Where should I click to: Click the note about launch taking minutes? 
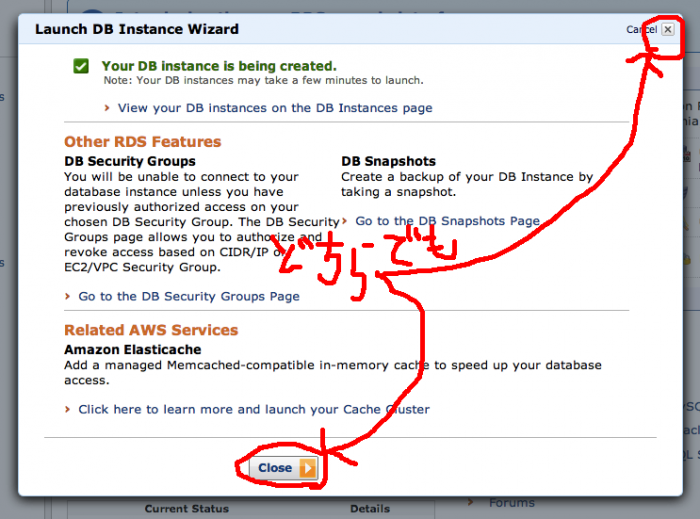(263, 80)
